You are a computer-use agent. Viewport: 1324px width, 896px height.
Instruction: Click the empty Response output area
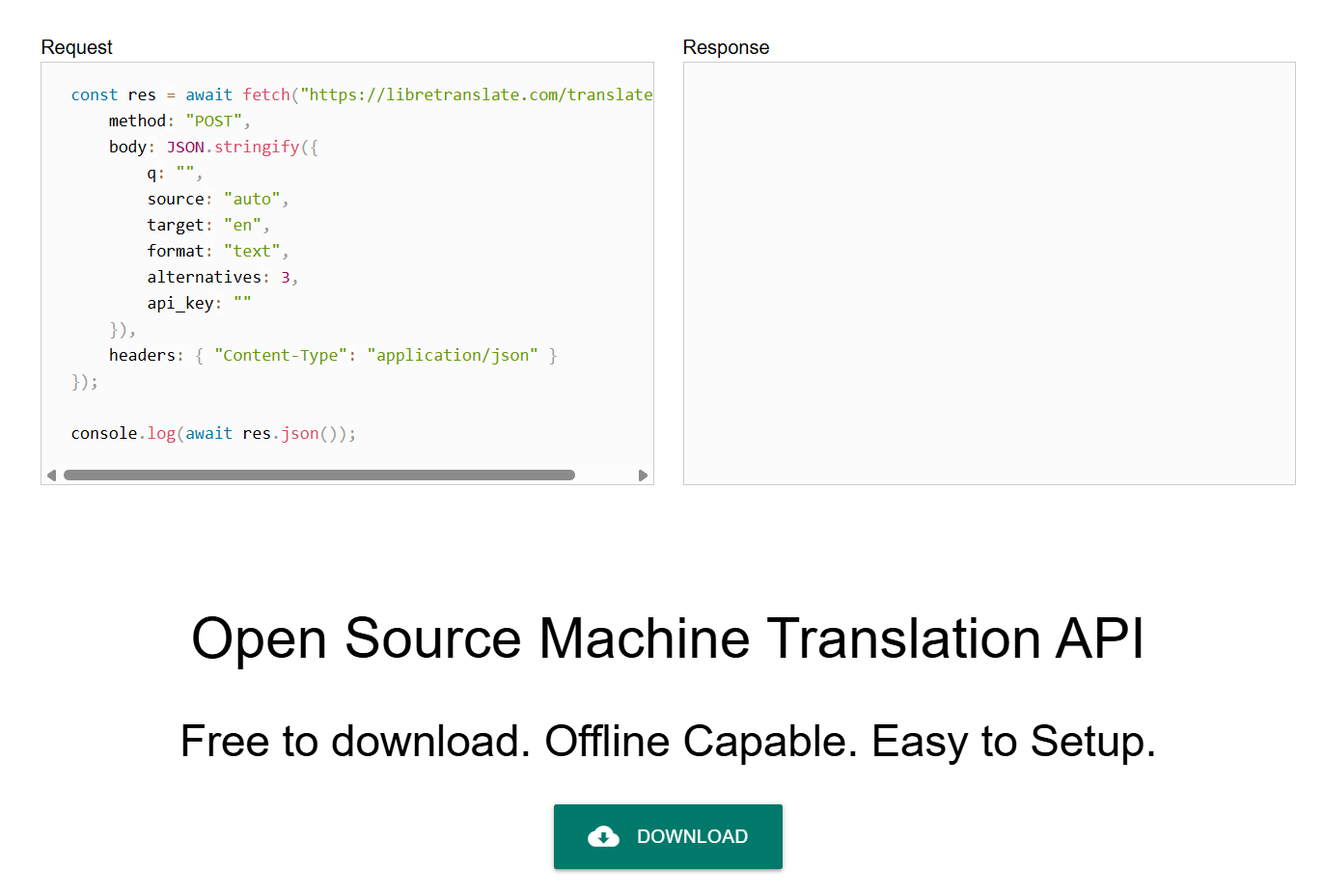click(989, 274)
